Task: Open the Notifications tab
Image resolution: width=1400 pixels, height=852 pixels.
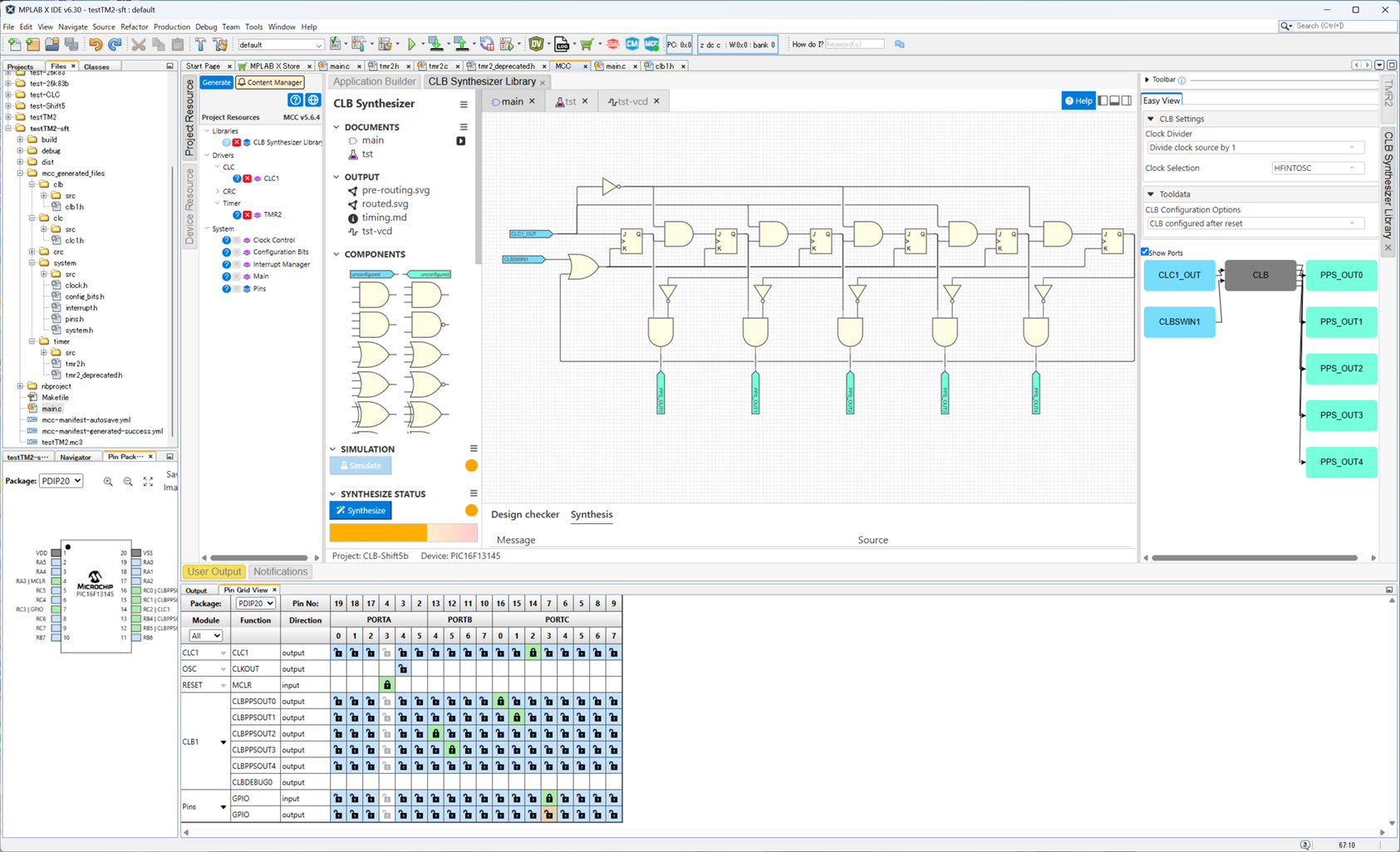Action: (280, 572)
